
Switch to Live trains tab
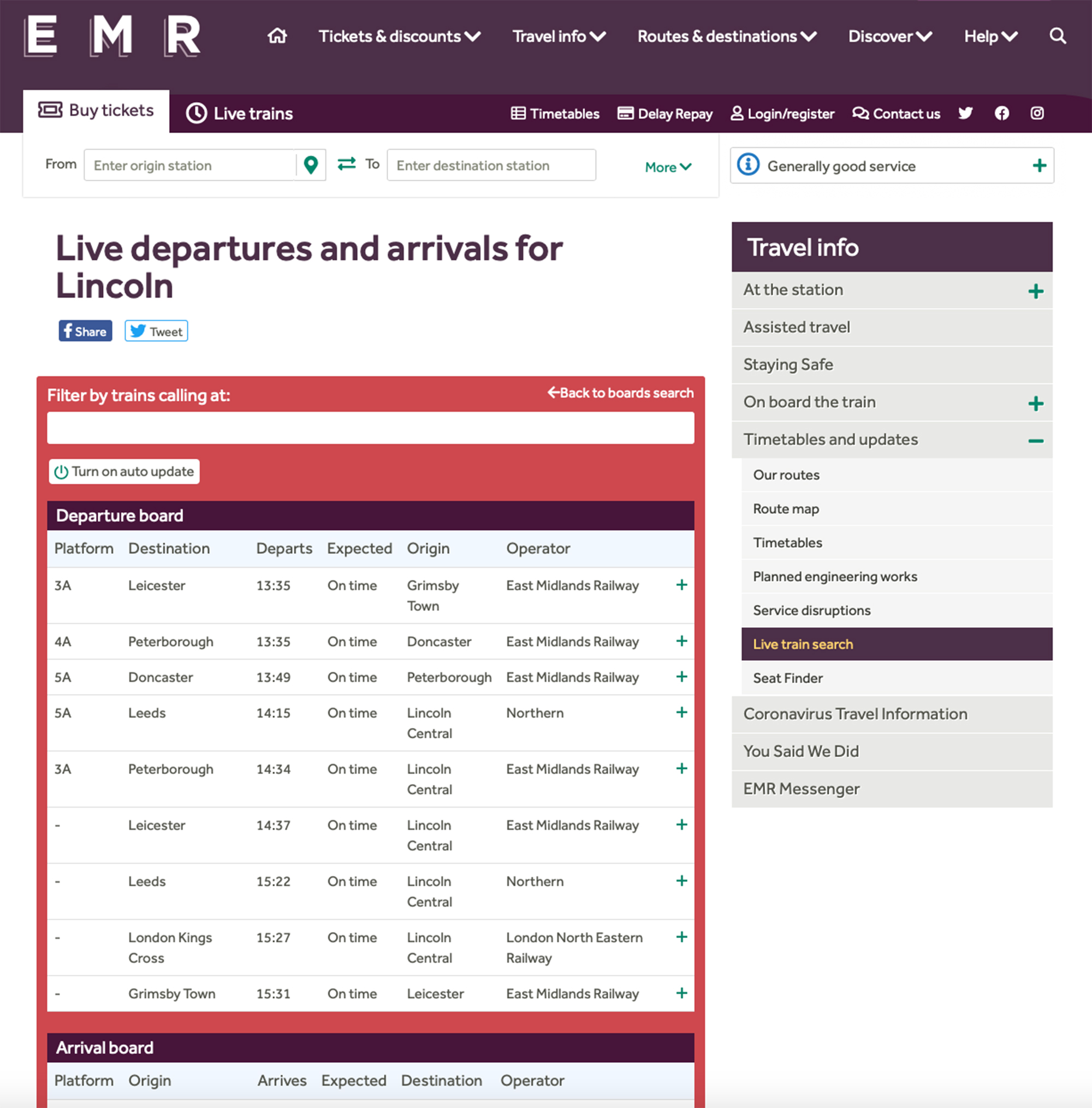pos(239,114)
